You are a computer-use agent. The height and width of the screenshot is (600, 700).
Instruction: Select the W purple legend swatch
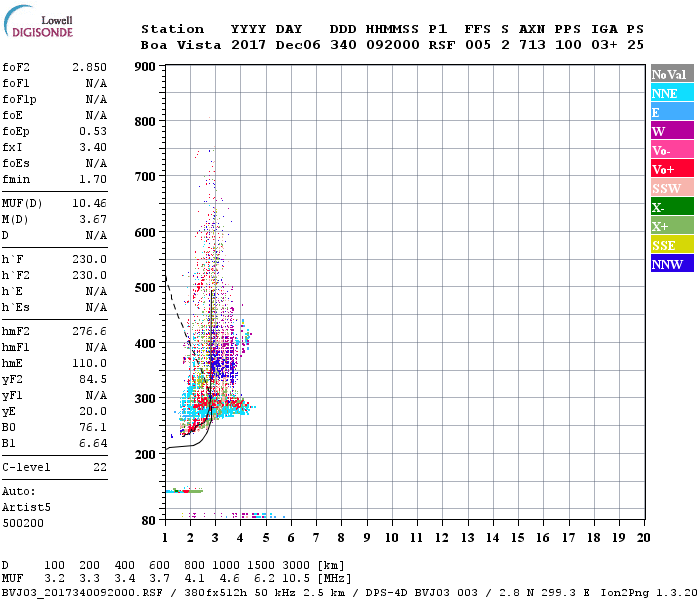tap(672, 131)
